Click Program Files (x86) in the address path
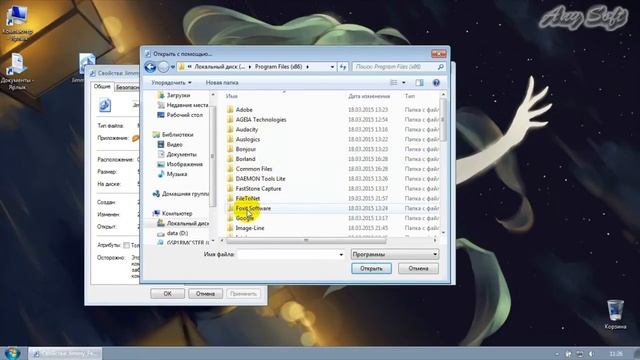The height and width of the screenshot is (360, 640). point(278,67)
